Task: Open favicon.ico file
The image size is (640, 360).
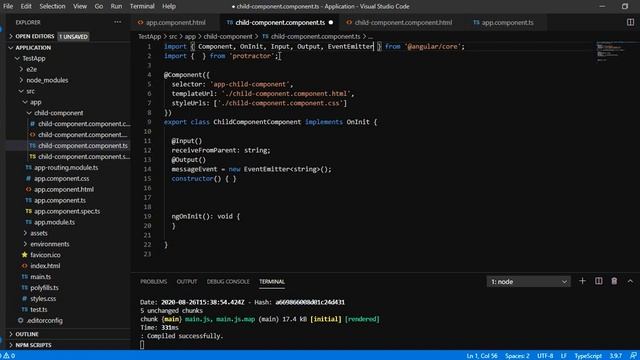Action: [45, 255]
